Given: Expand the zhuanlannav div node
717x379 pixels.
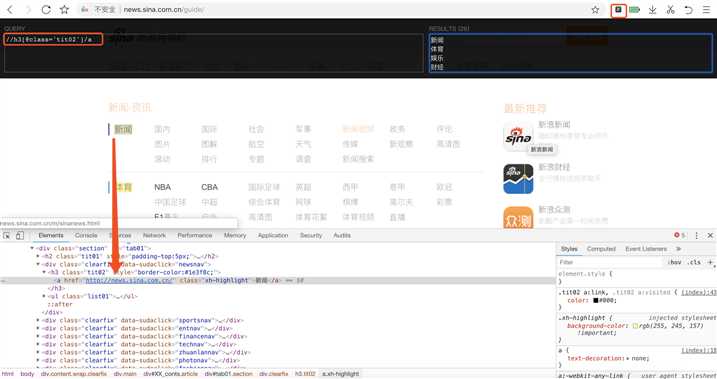Looking at the screenshot, I should tap(38, 352).
